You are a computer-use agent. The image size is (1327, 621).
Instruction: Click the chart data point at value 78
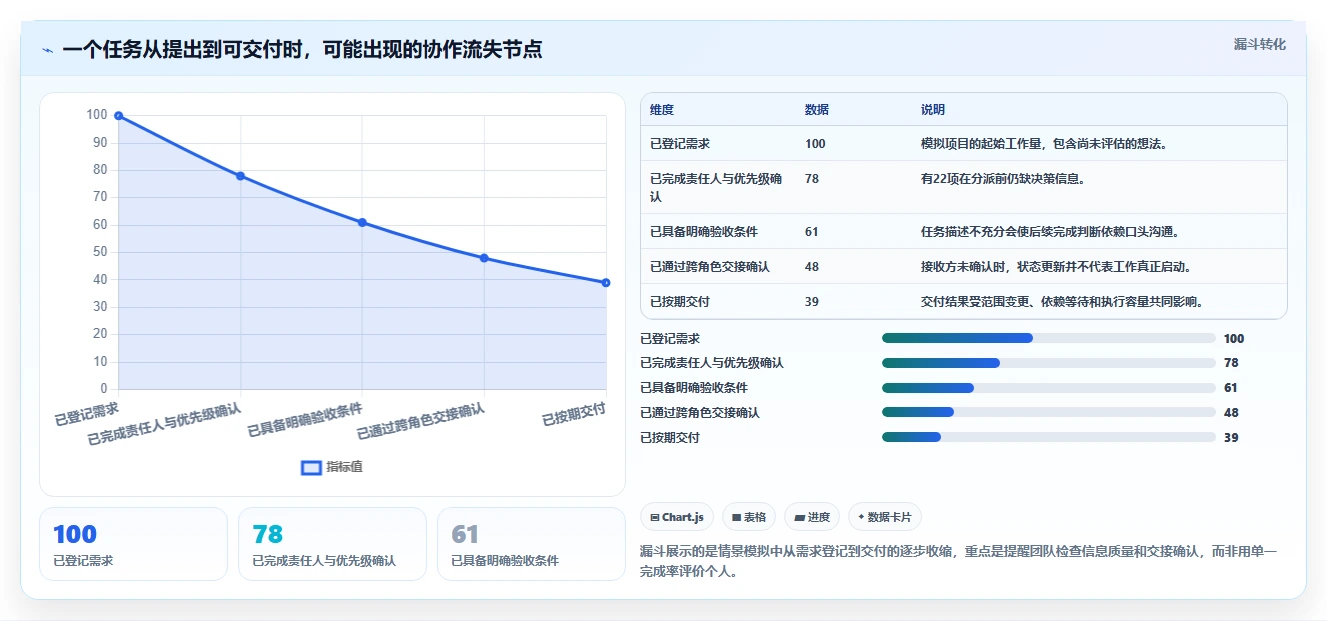click(240, 176)
